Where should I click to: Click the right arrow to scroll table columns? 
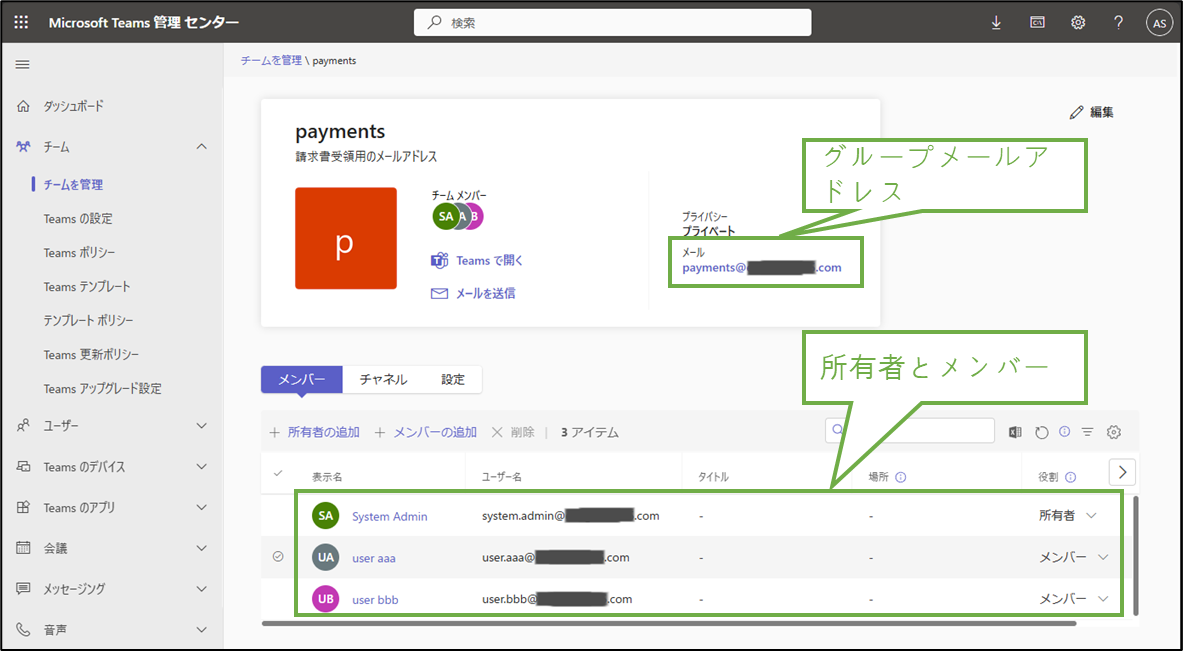[x=1123, y=472]
